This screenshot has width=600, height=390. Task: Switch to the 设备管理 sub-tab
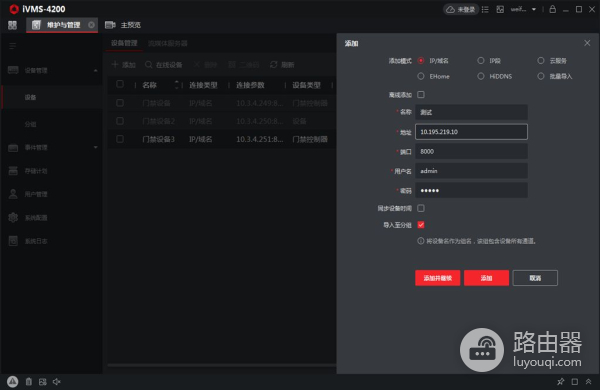[x=124, y=43]
